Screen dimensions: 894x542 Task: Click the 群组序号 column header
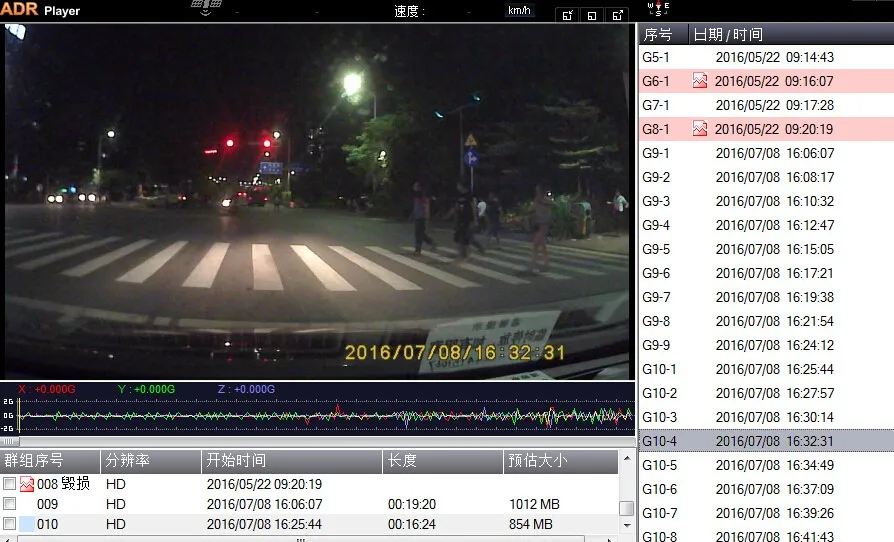50,461
